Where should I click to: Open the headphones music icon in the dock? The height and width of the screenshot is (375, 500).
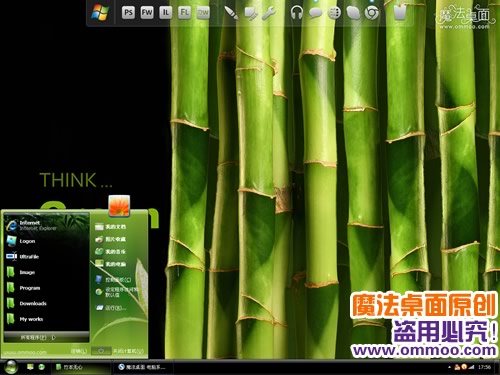pyautogui.click(x=296, y=13)
